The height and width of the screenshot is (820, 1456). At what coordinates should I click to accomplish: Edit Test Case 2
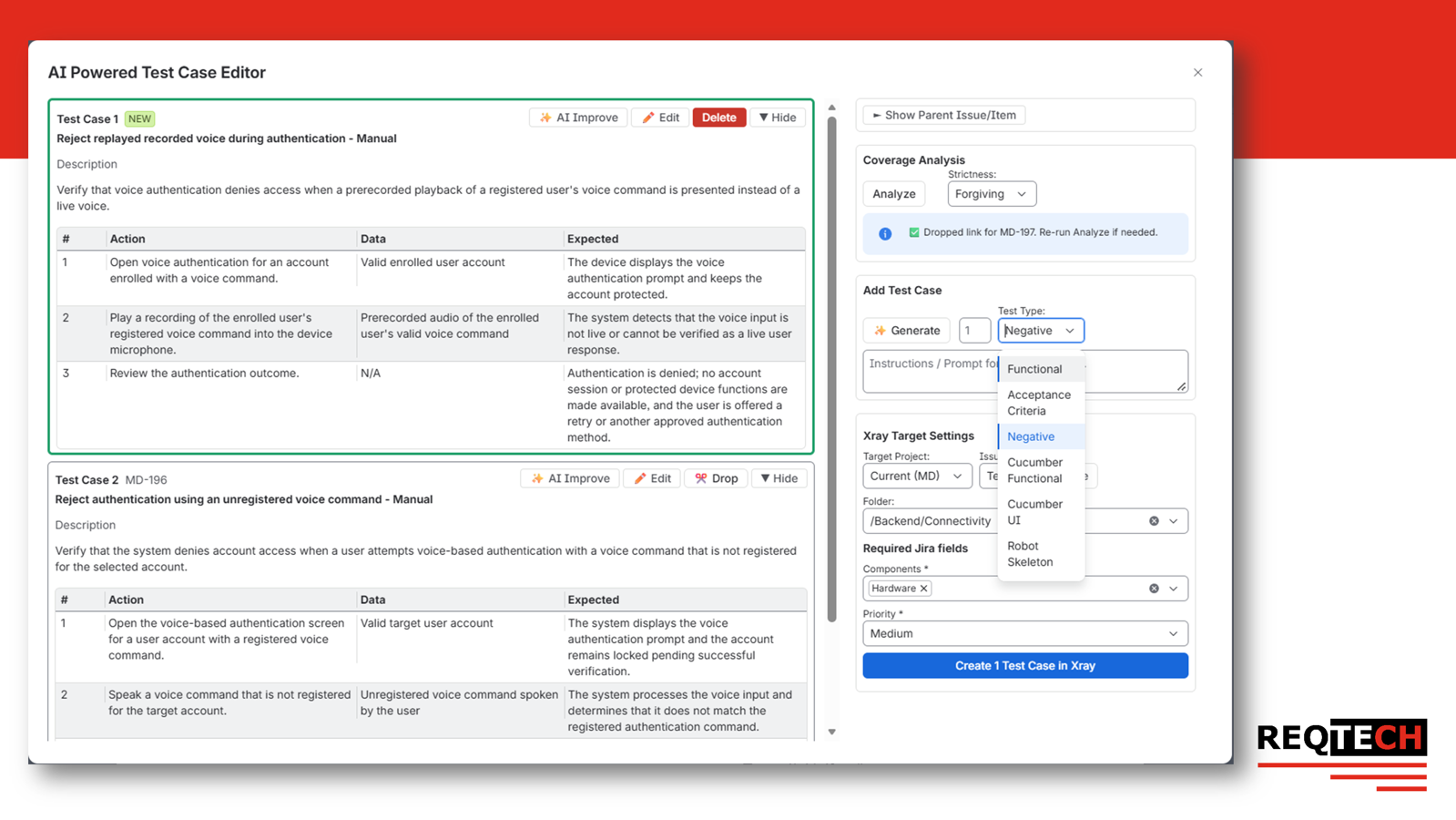(652, 478)
